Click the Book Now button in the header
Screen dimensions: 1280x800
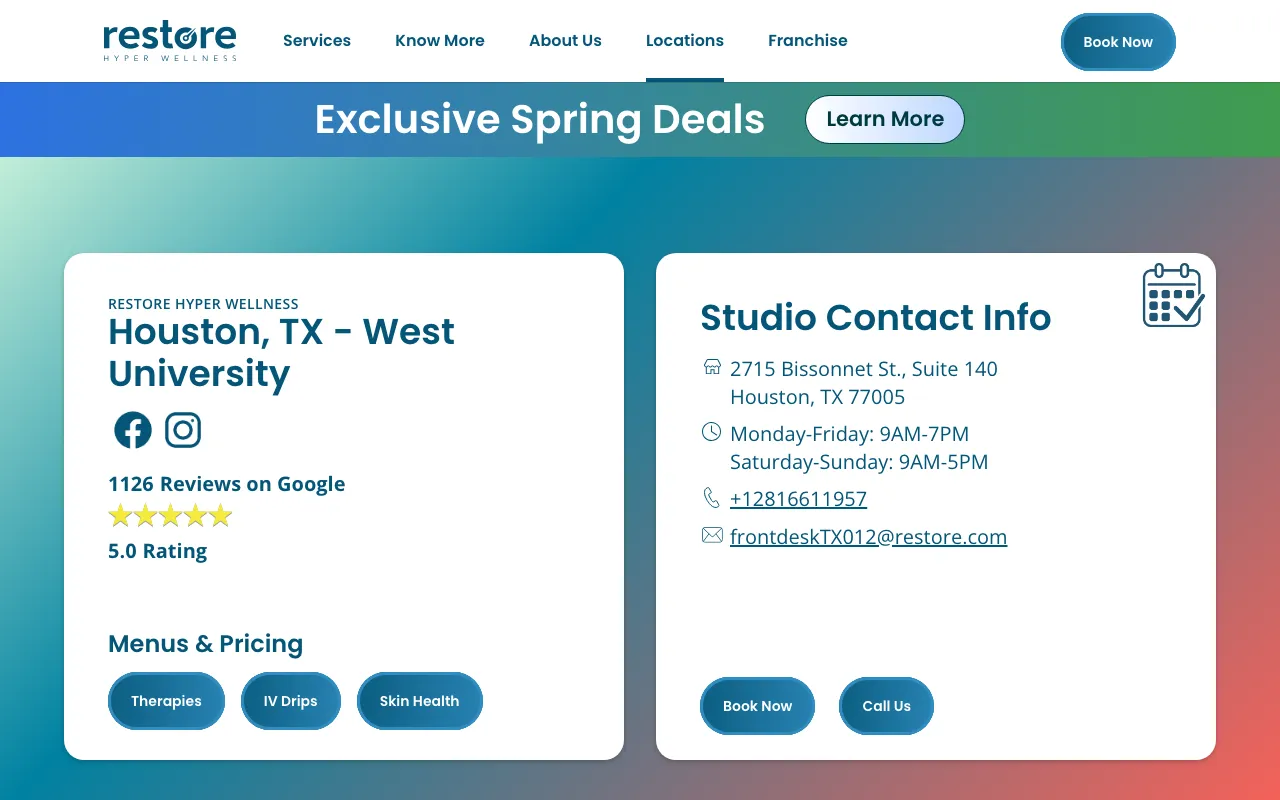coord(1117,42)
